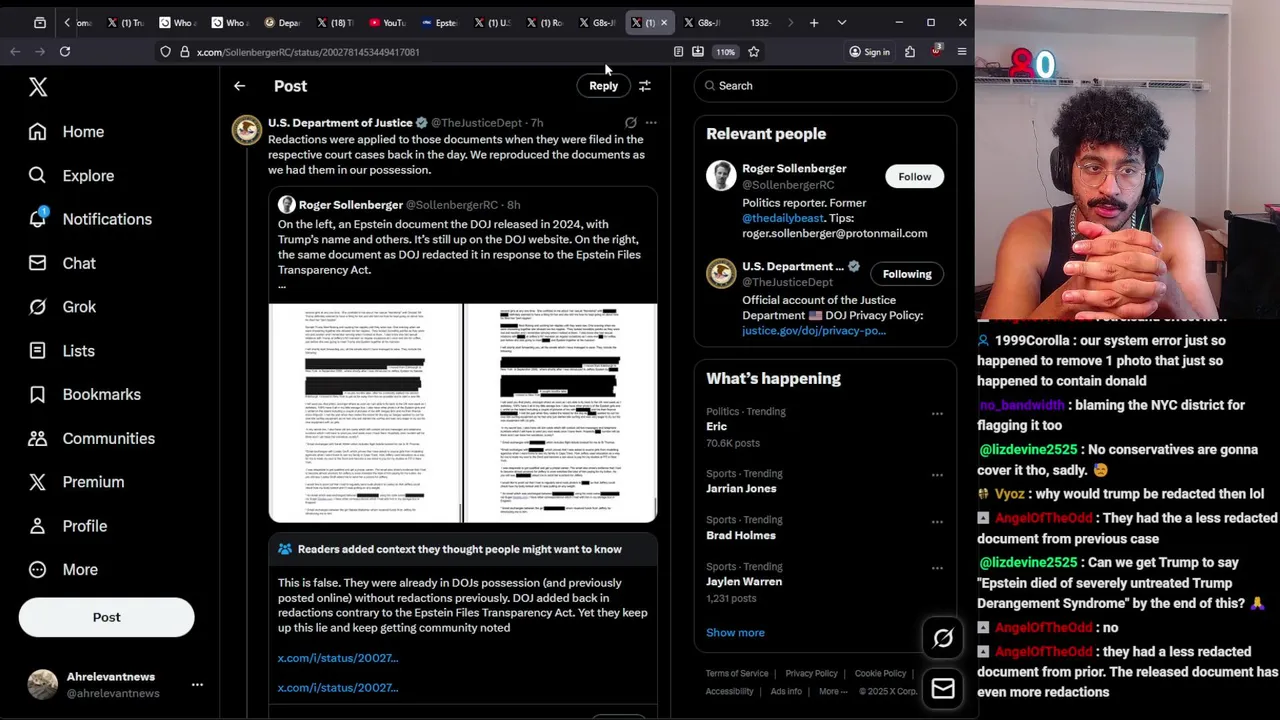Viewport: 1280px width, 720px height.
Task: Open the floating messages envelope button
Action: pyautogui.click(x=943, y=688)
